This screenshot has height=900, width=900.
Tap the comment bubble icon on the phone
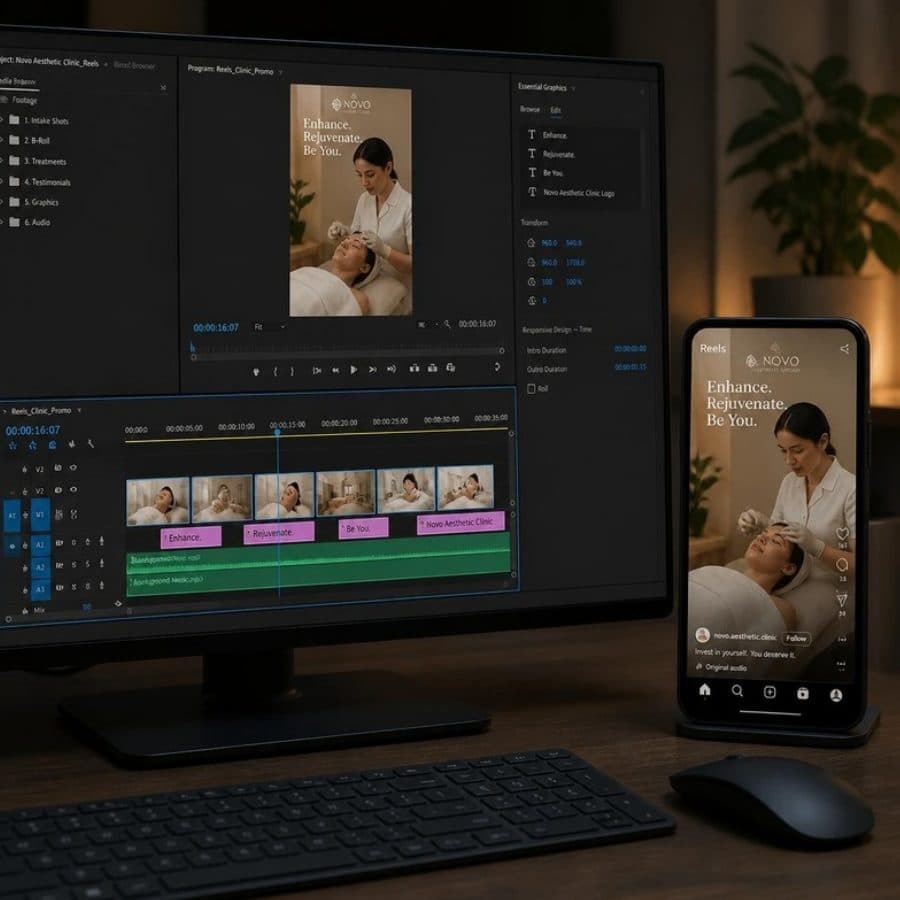tap(842, 565)
